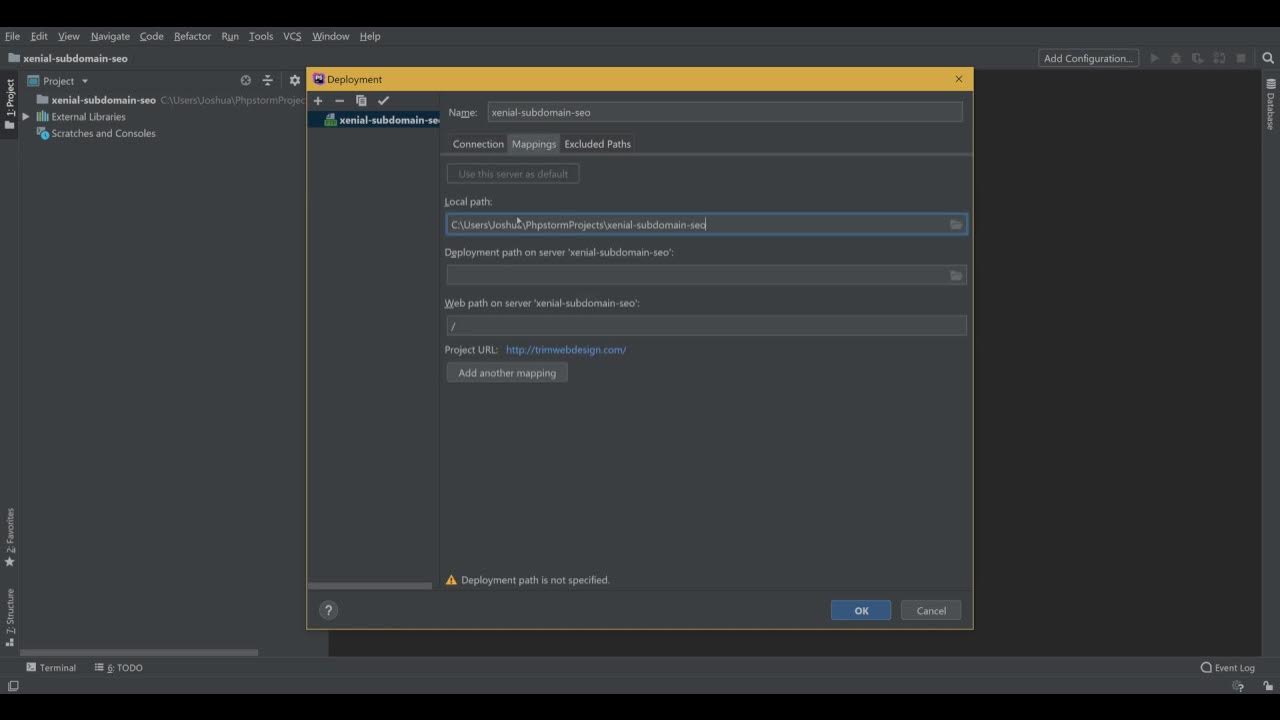Switch to Excluded Paths tab
Image resolution: width=1280 pixels, height=720 pixels.
[597, 144]
